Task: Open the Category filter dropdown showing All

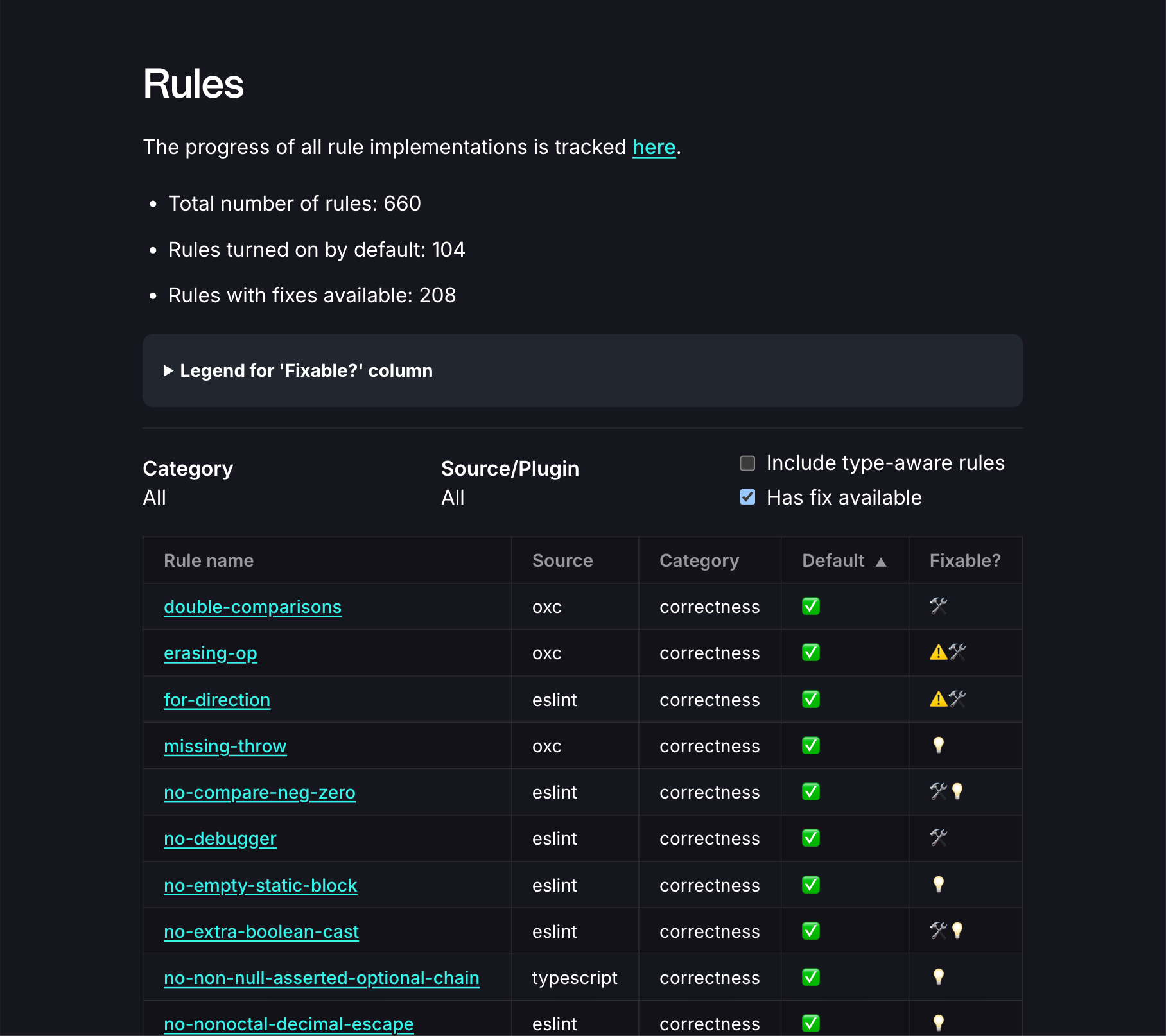Action: [x=155, y=497]
